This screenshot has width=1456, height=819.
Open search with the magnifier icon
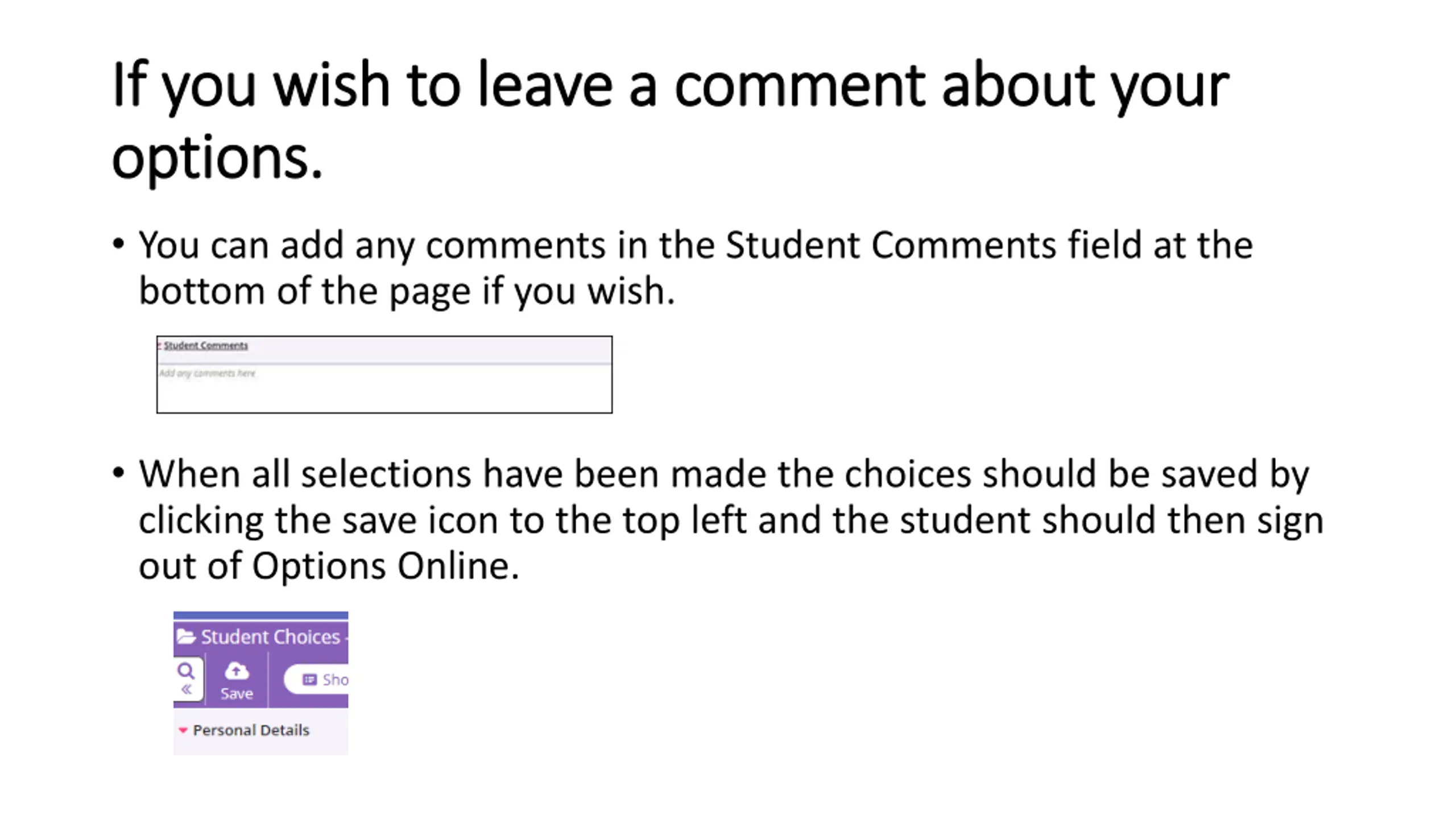pyautogui.click(x=185, y=671)
